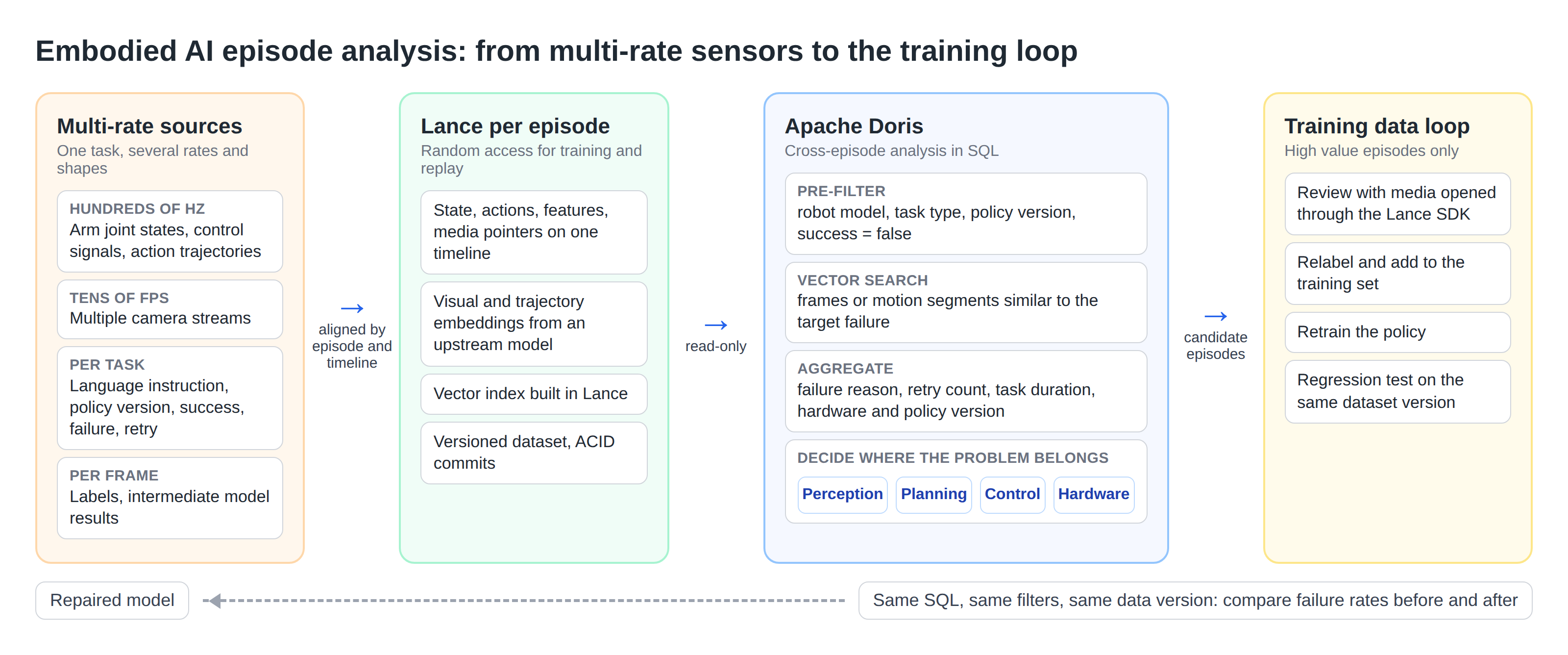Viewport: 1568px width, 655px height.
Task: Click the 'Versioned dataset, ACID commits' card
Action: tap(534, 453)
